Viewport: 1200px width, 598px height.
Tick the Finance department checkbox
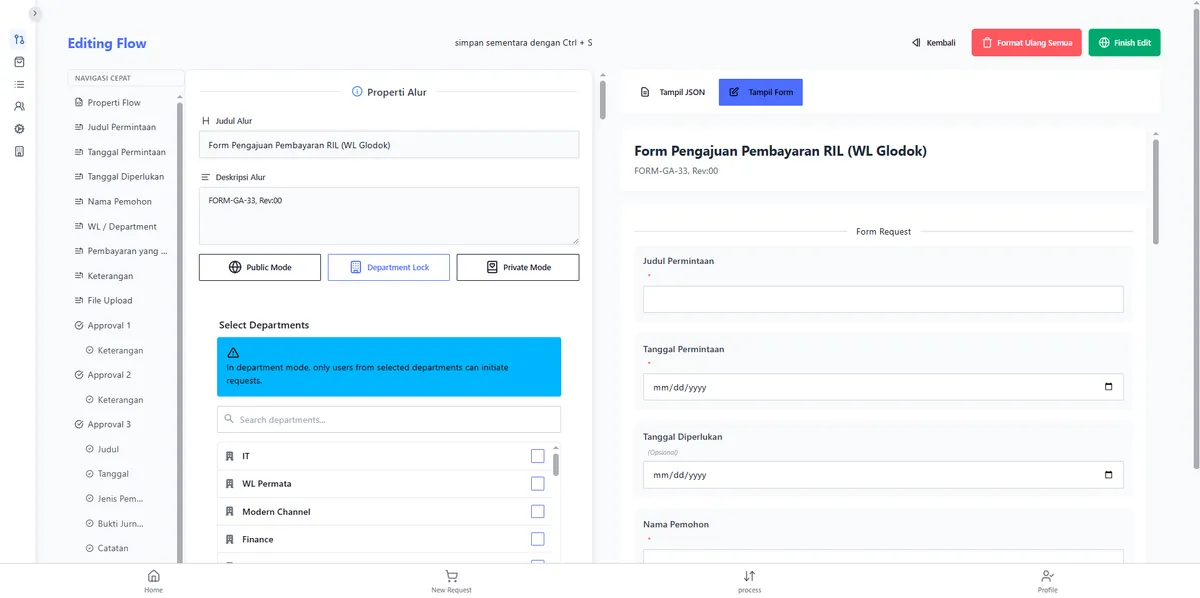(x=538, y=539)
